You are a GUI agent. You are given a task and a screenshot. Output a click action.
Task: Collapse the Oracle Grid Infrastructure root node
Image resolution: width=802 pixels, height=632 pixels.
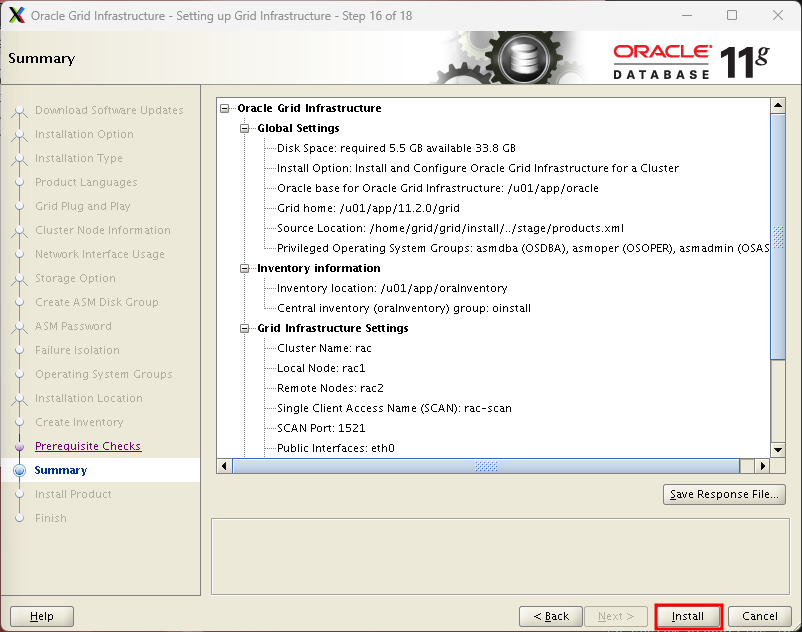[225, 108]
